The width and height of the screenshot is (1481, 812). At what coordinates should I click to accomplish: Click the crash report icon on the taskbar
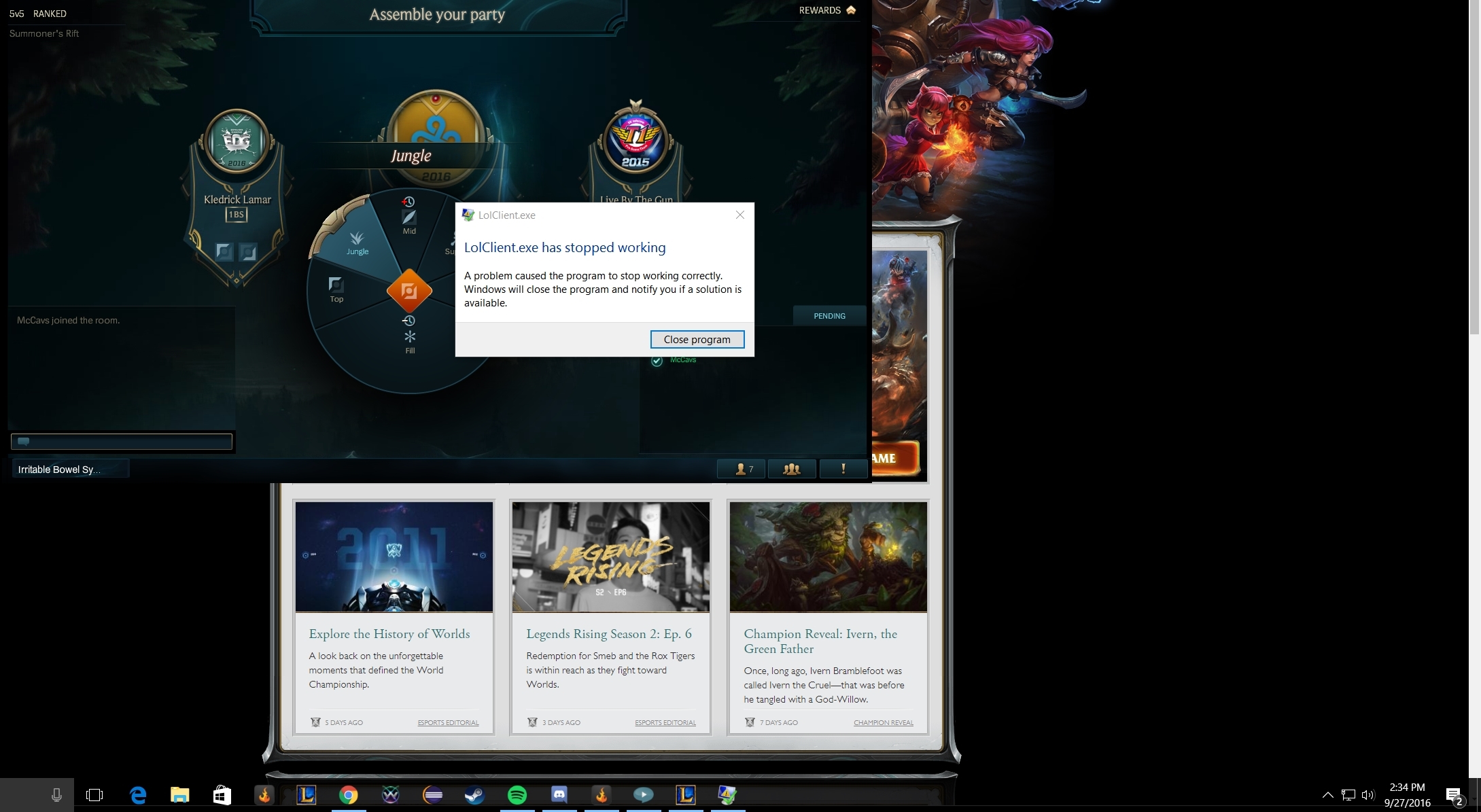(727, 794)
